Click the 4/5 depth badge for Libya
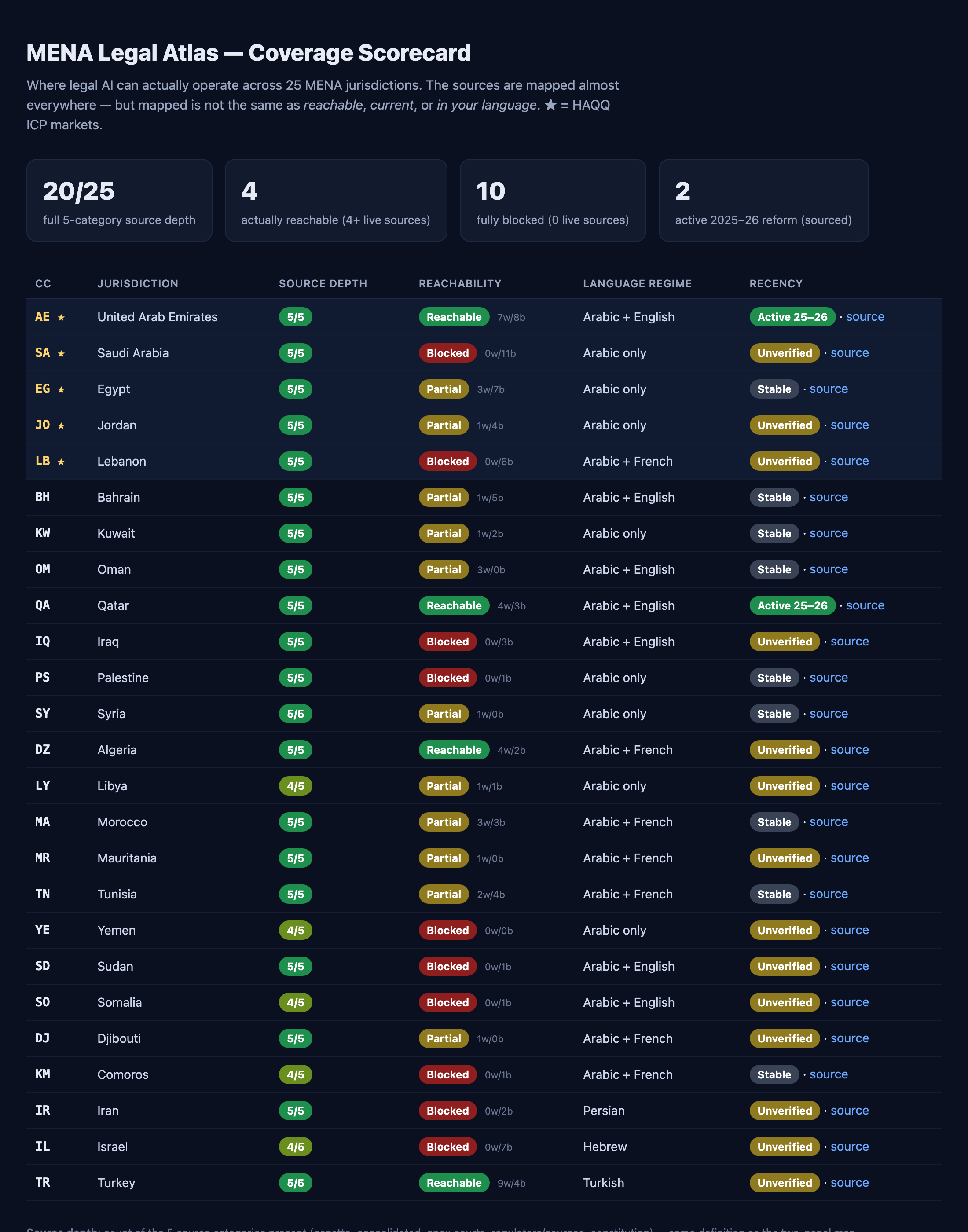The image size is (968, 1232). pyautogui.click(x=295, y=786)
